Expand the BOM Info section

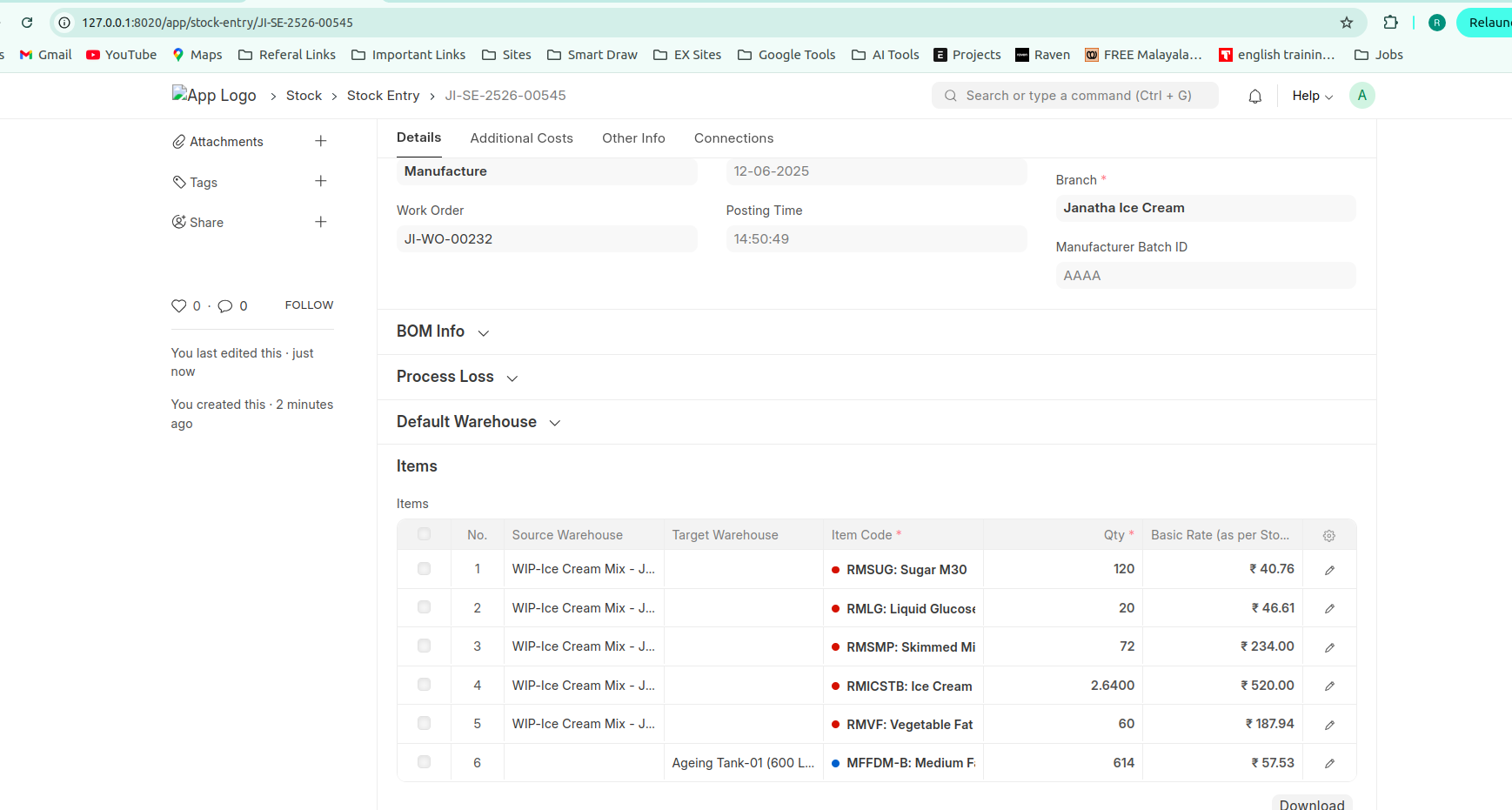443,331
